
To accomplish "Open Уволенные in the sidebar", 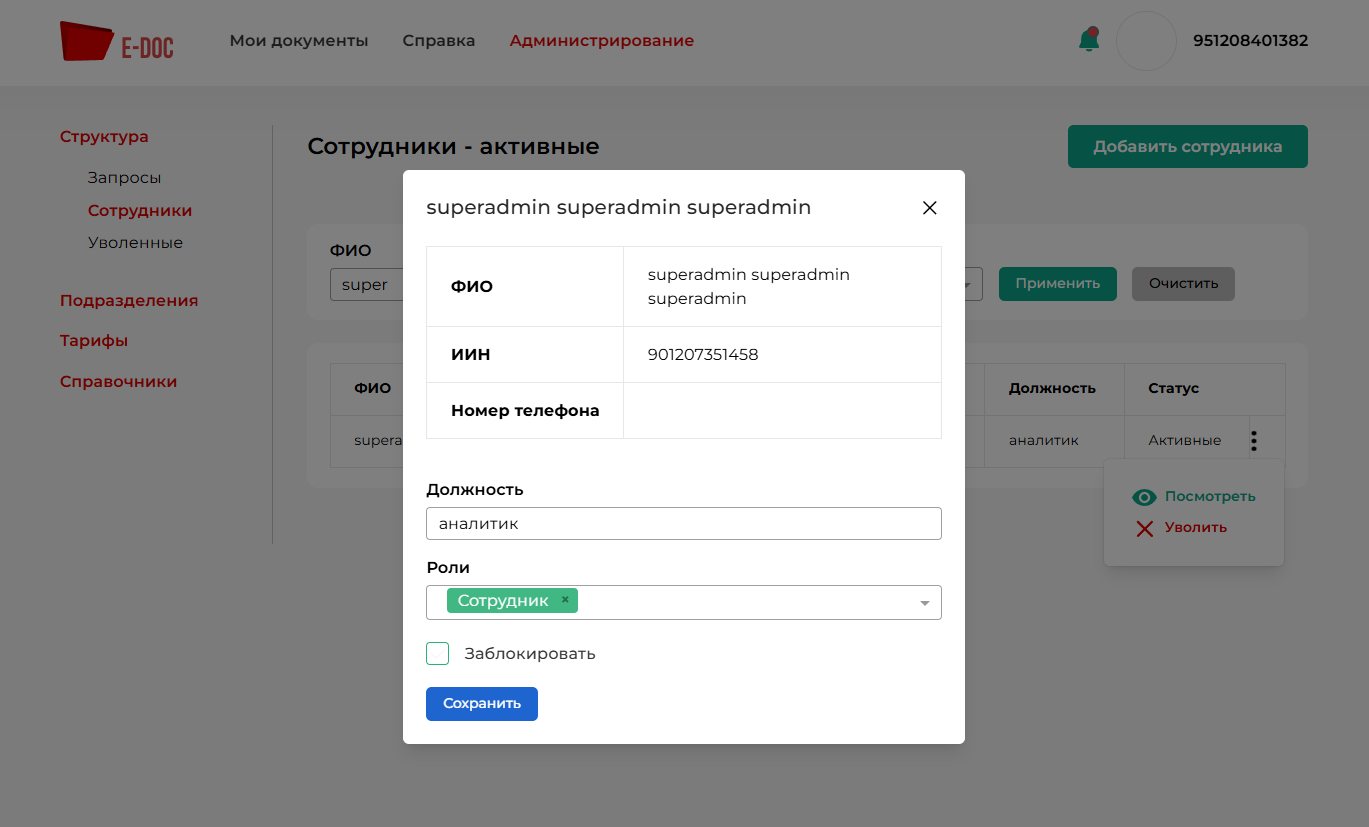I will click(135, 243).
